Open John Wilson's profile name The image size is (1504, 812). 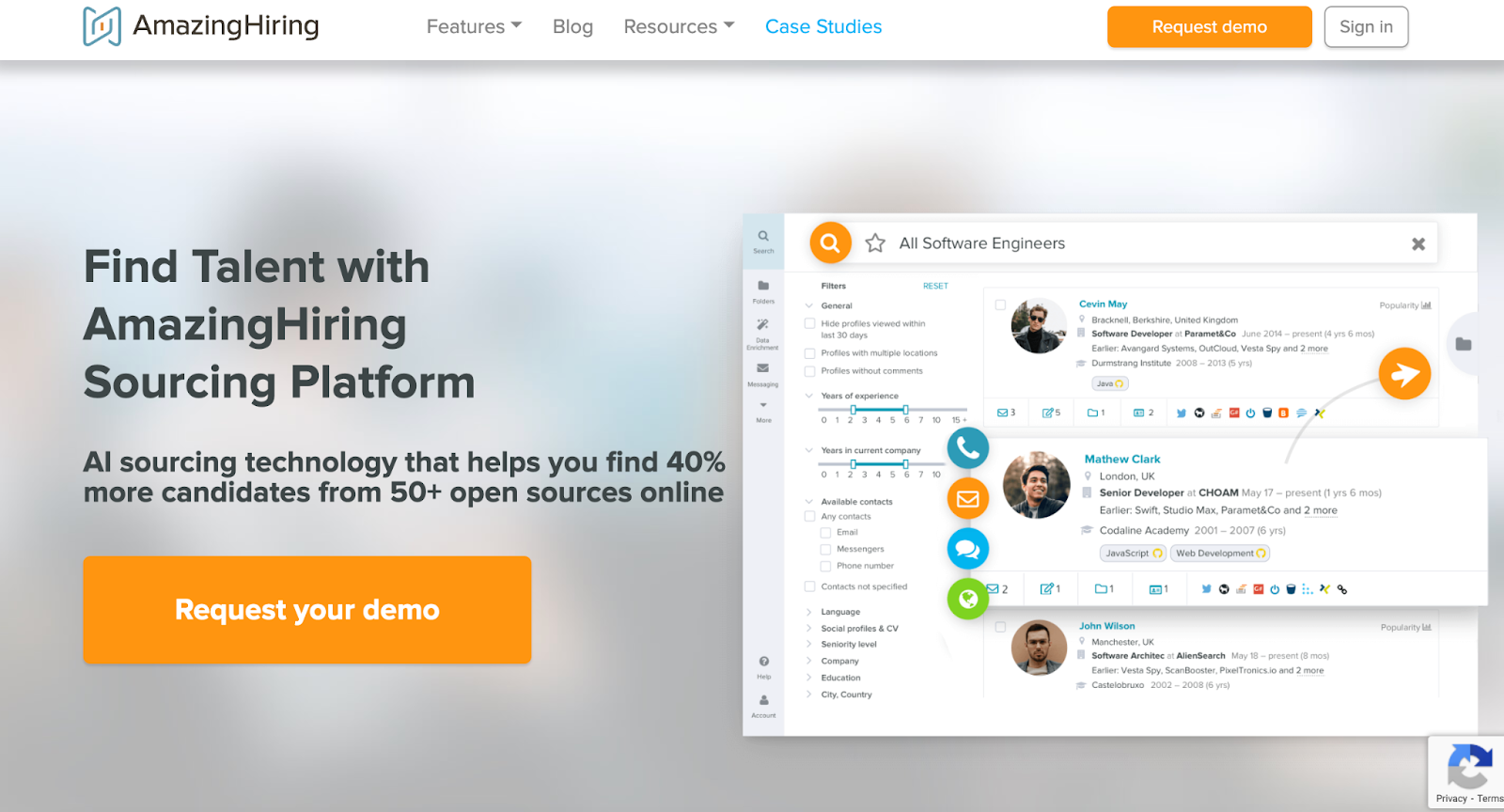tap(1106, 626)
